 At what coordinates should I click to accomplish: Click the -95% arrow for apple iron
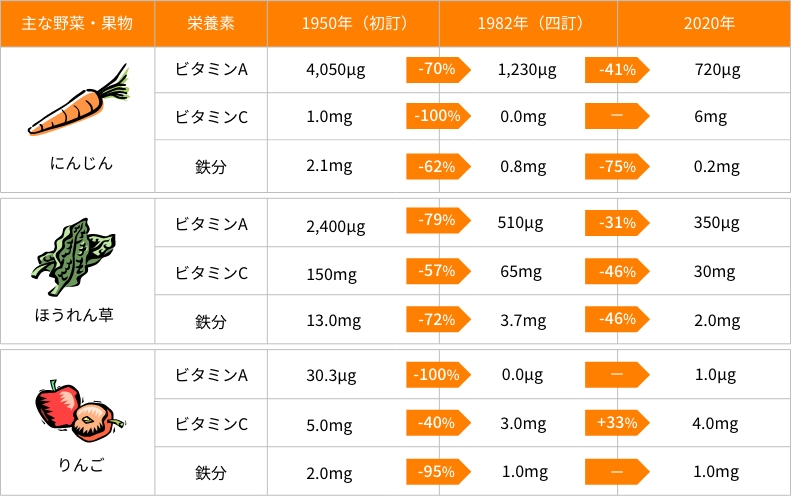pyautogui.click(x=438, y=472)
